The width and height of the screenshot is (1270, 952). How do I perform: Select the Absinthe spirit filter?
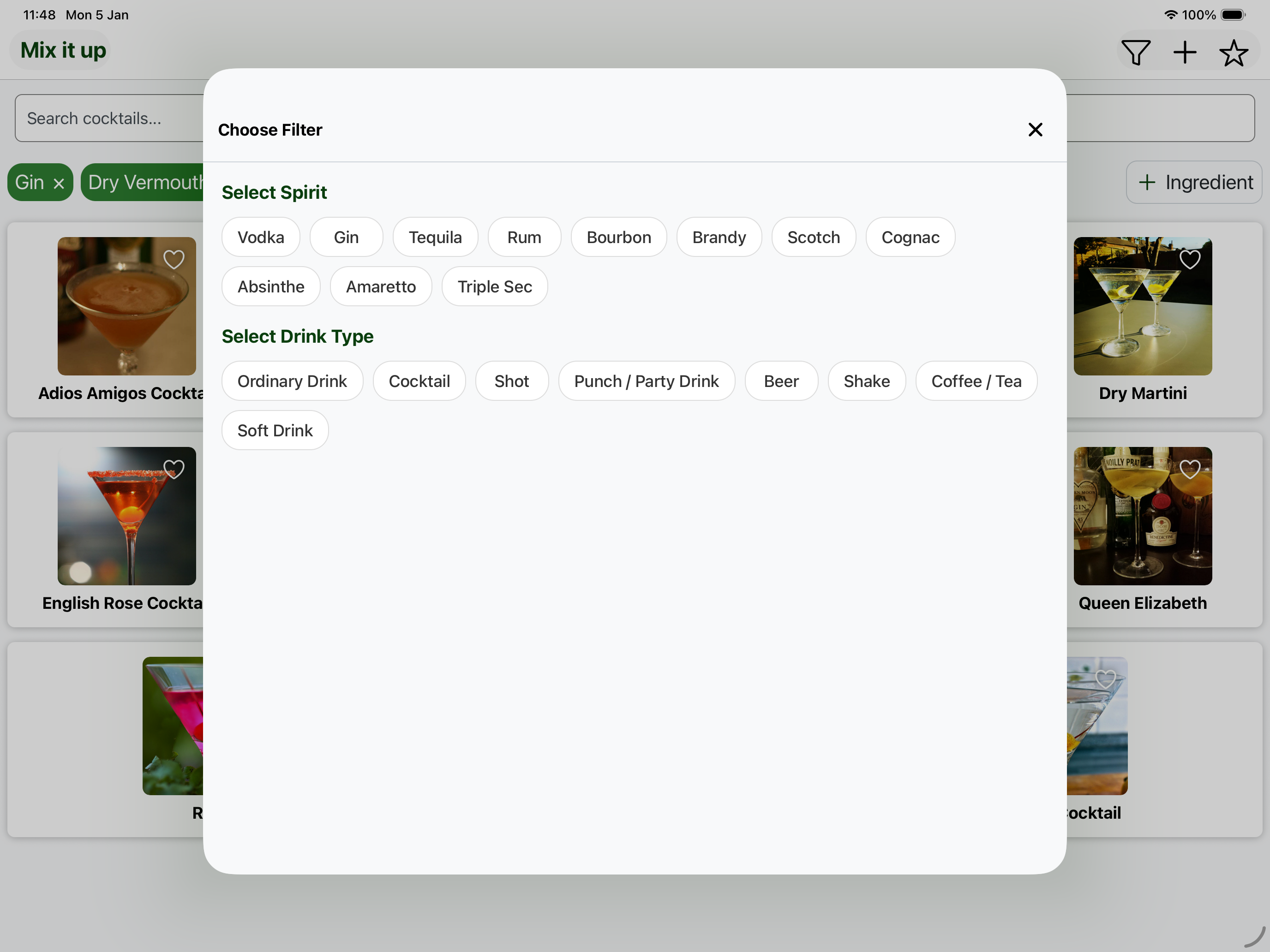click(x=271, y=286)
